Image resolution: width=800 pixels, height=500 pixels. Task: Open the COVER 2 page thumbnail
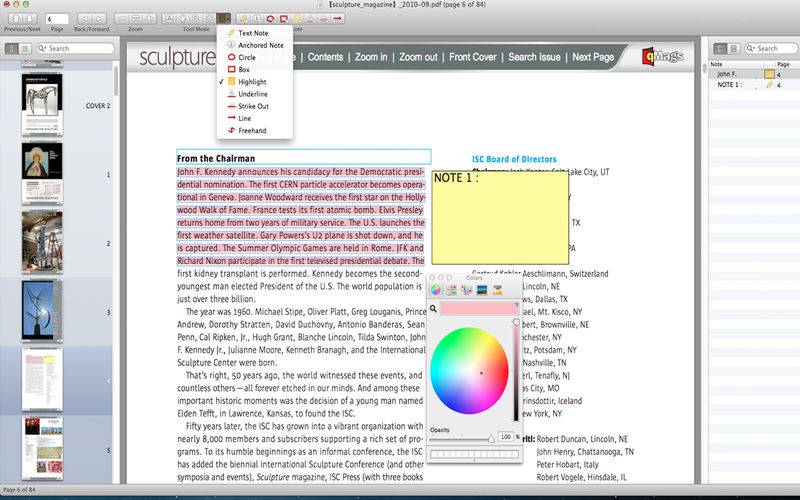tap(42, 105)
